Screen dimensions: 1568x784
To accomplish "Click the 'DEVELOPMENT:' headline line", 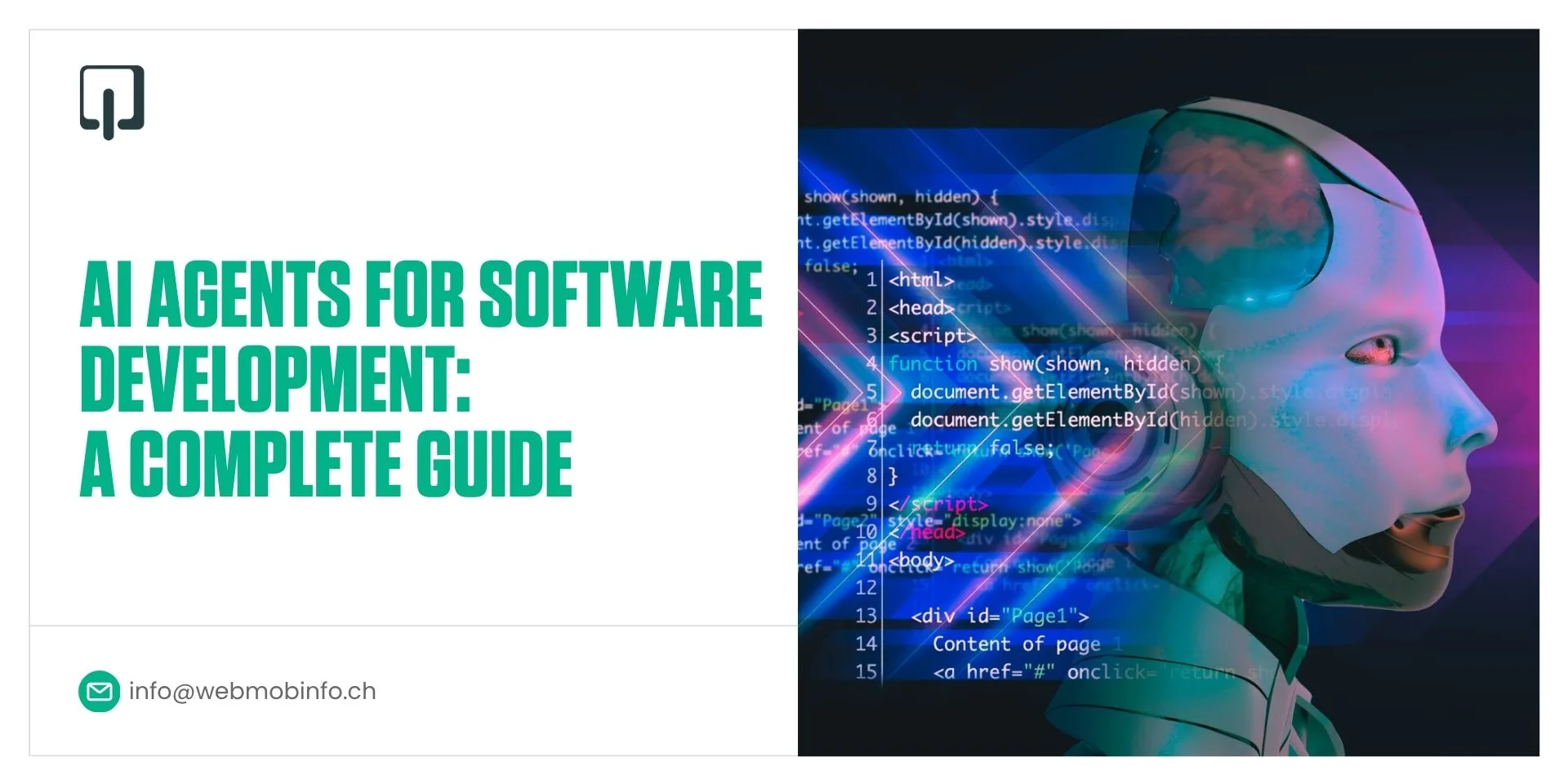I will 276,381.
